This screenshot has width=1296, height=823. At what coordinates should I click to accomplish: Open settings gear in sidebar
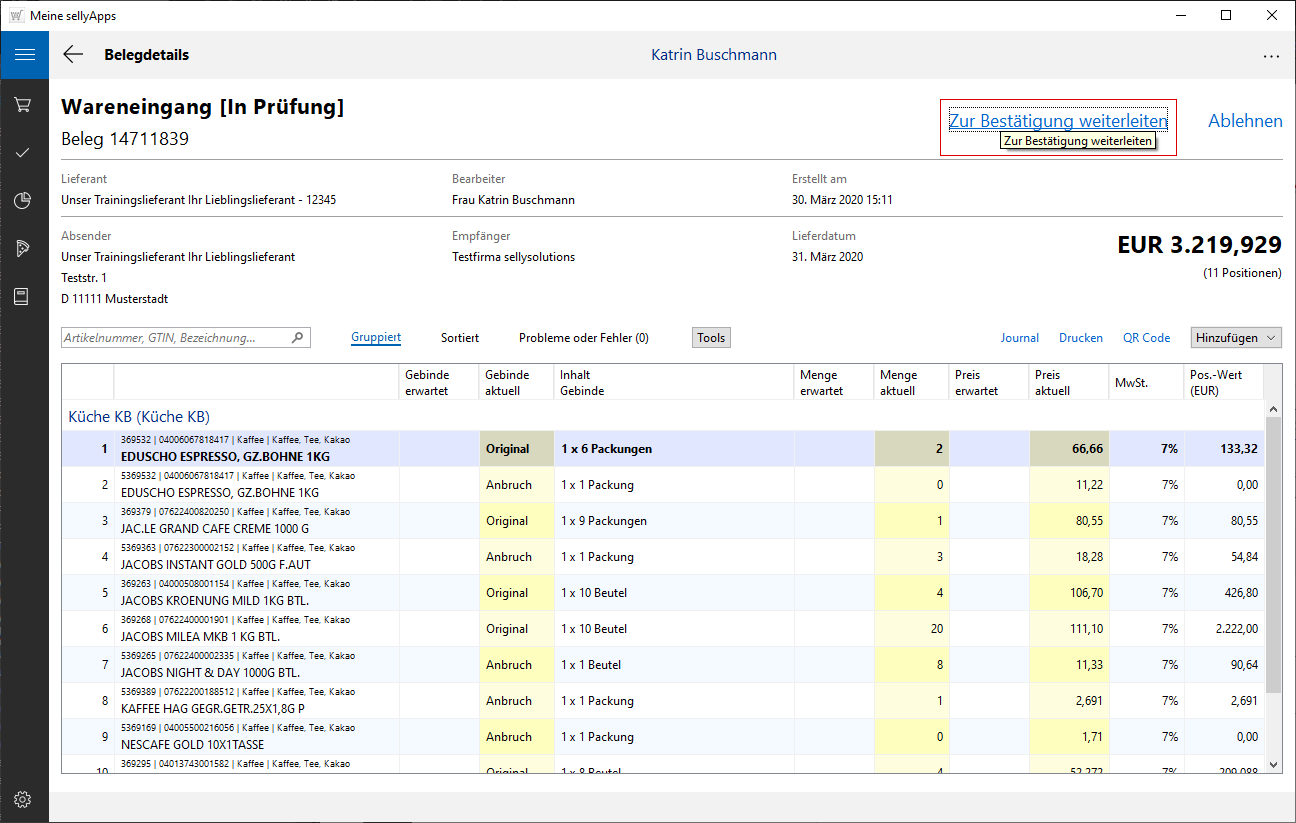23,799
